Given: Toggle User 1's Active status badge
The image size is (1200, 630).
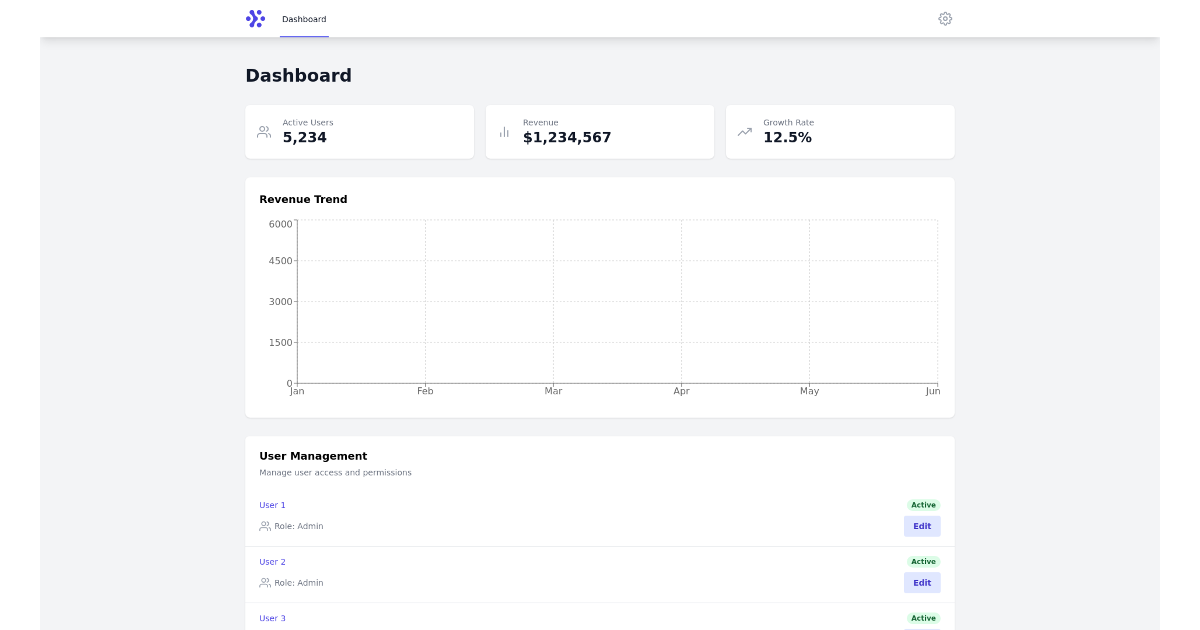Looking at the screenshot, I should [922, 505].
